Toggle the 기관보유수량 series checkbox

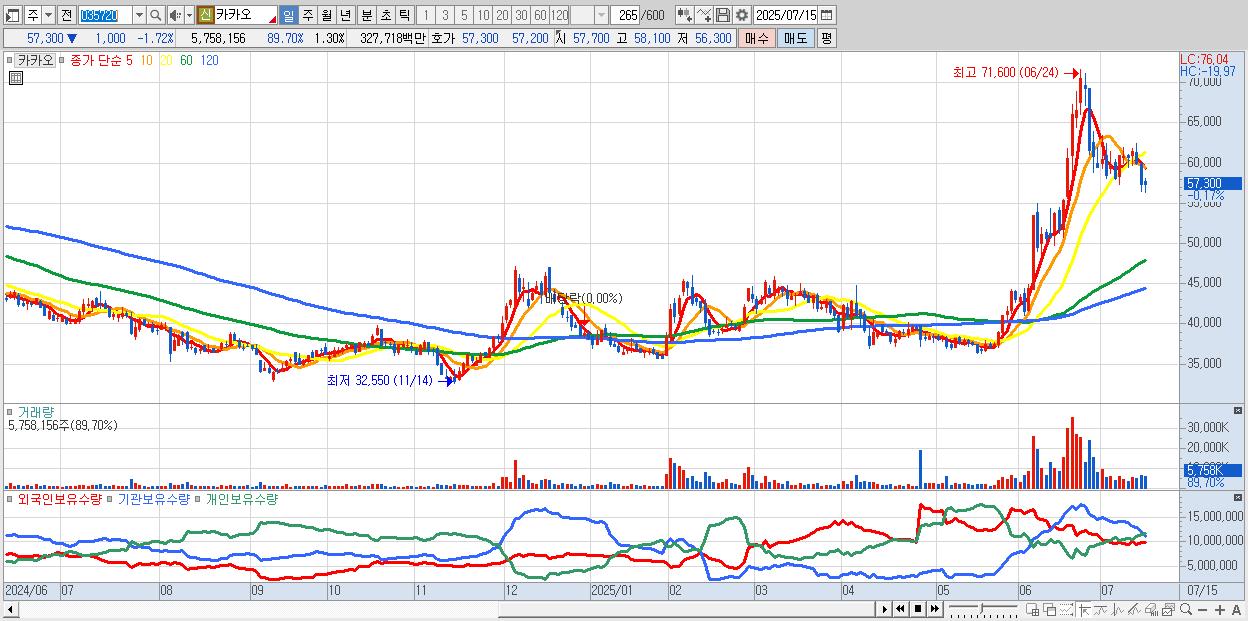pos(111,498)
